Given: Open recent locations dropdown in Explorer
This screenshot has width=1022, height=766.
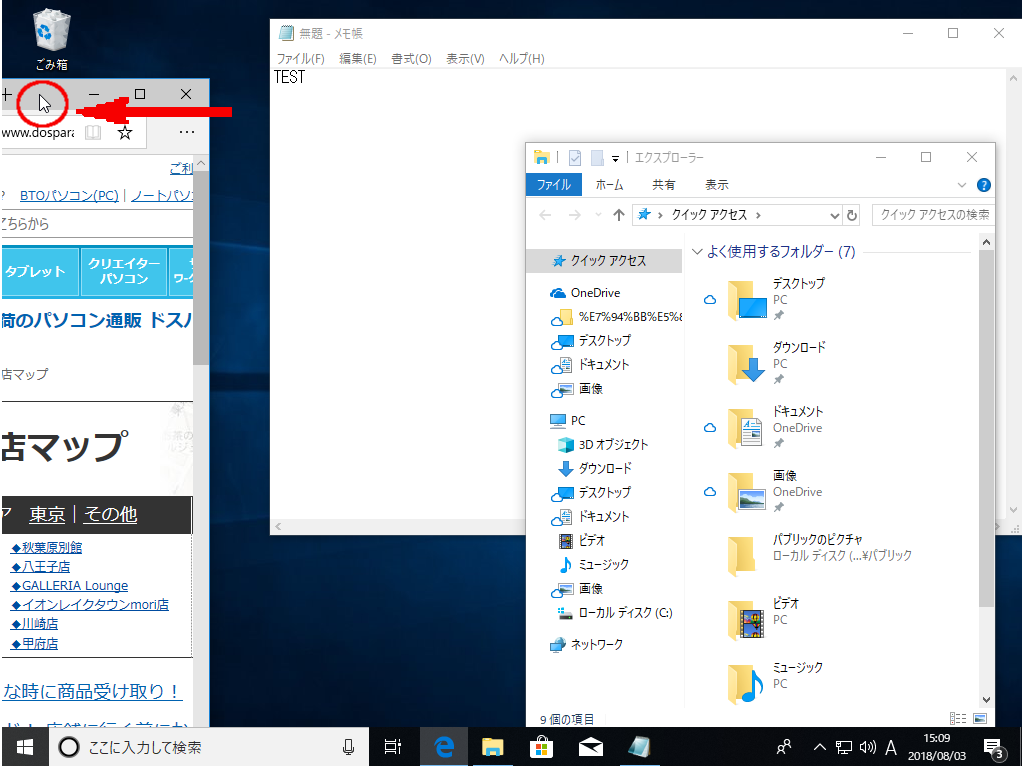Looking at the screenshot, I should [598, 215].
